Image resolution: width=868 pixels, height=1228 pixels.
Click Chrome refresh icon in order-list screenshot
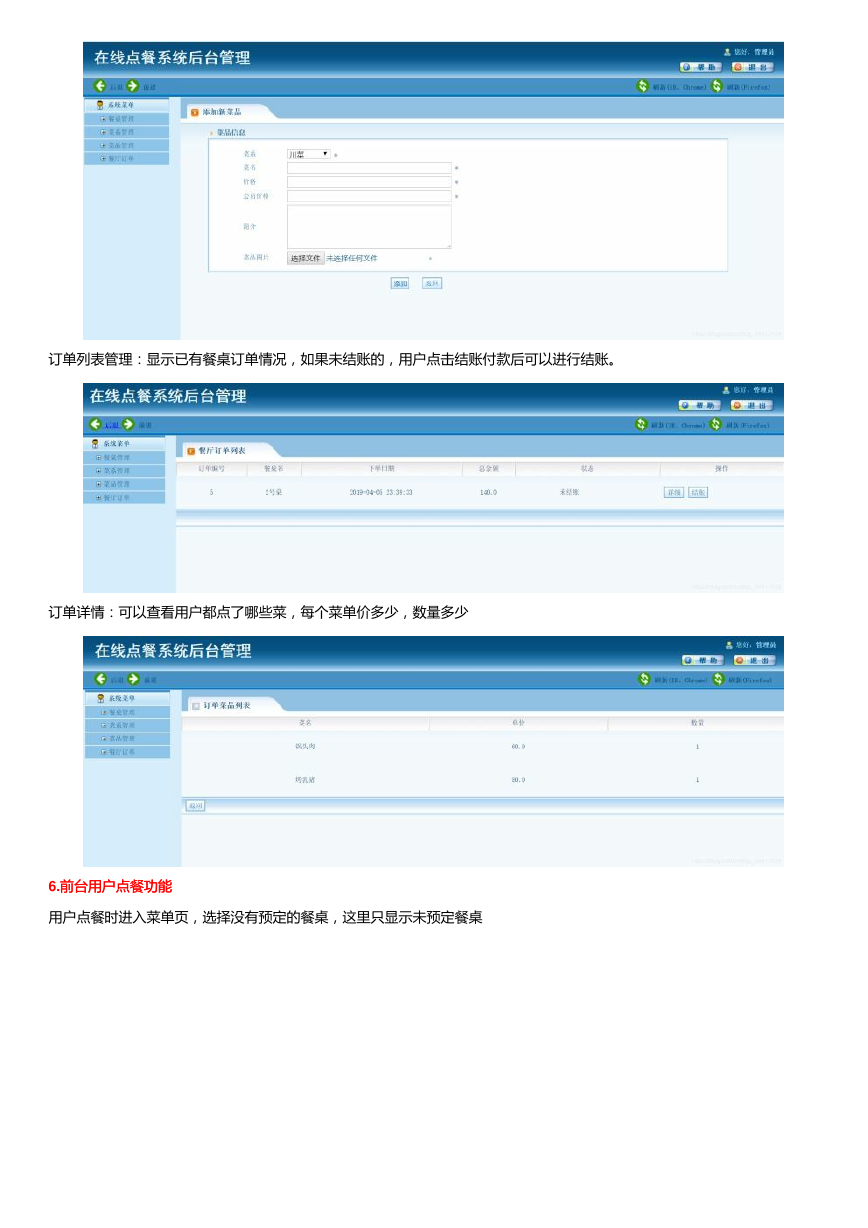point(642,425)
